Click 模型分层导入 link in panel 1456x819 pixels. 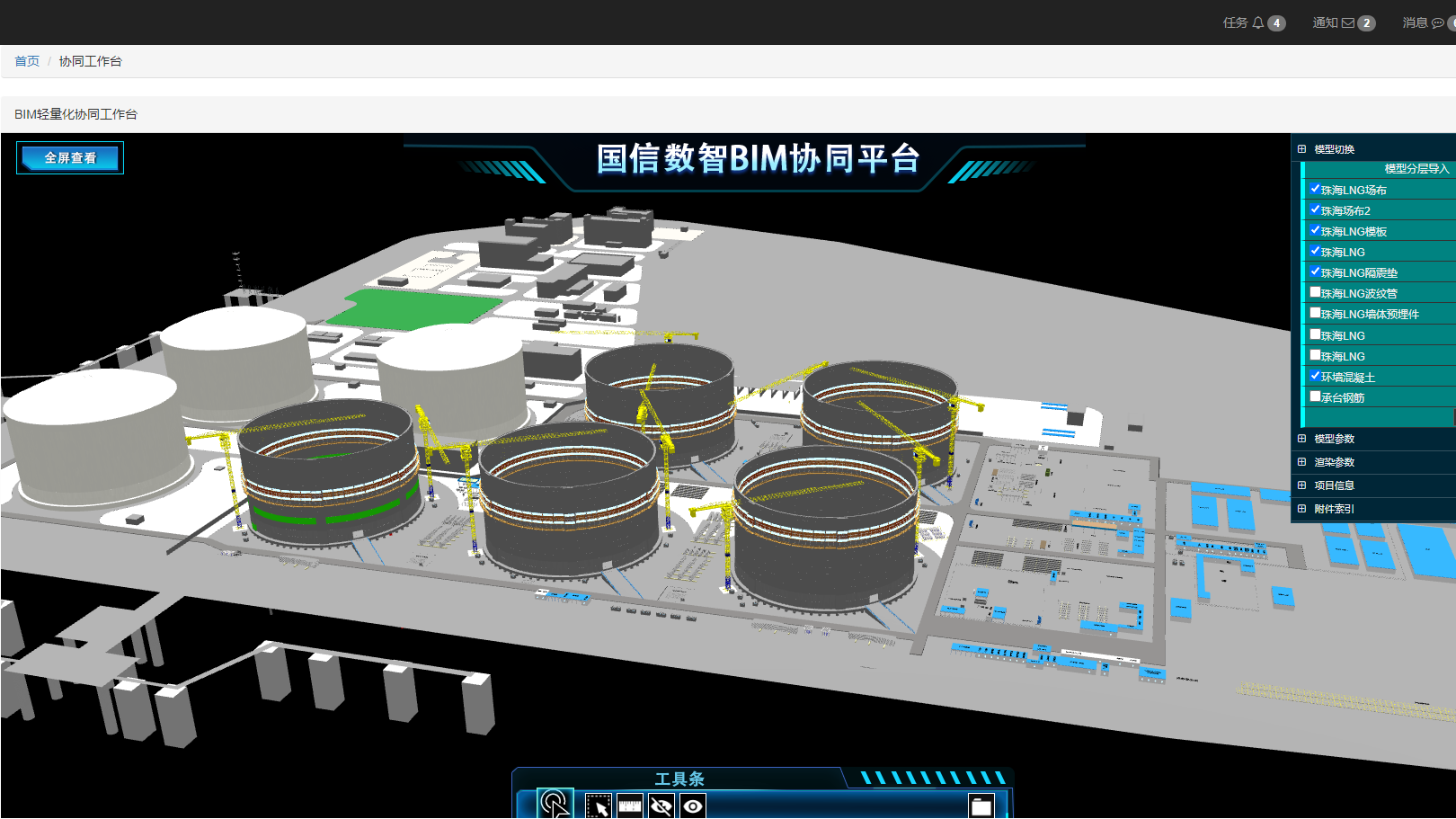pyautogui.click(x=1416, y=169)
